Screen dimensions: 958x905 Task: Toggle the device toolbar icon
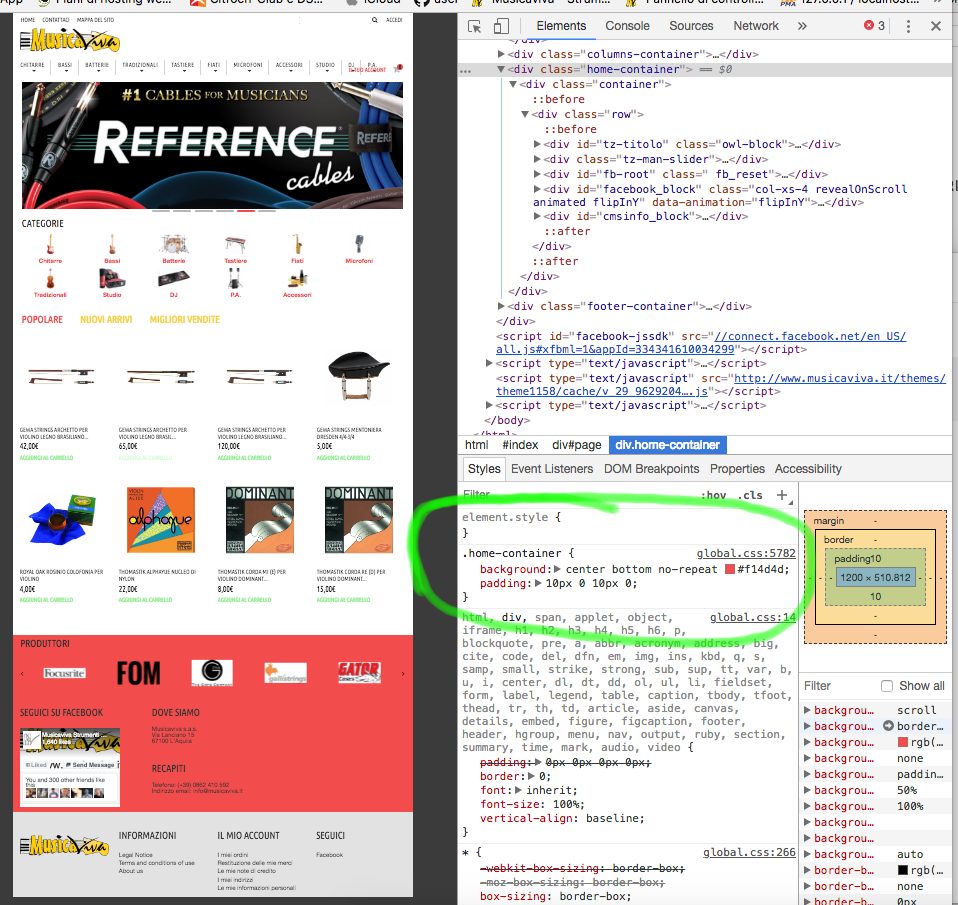[501, 26]
